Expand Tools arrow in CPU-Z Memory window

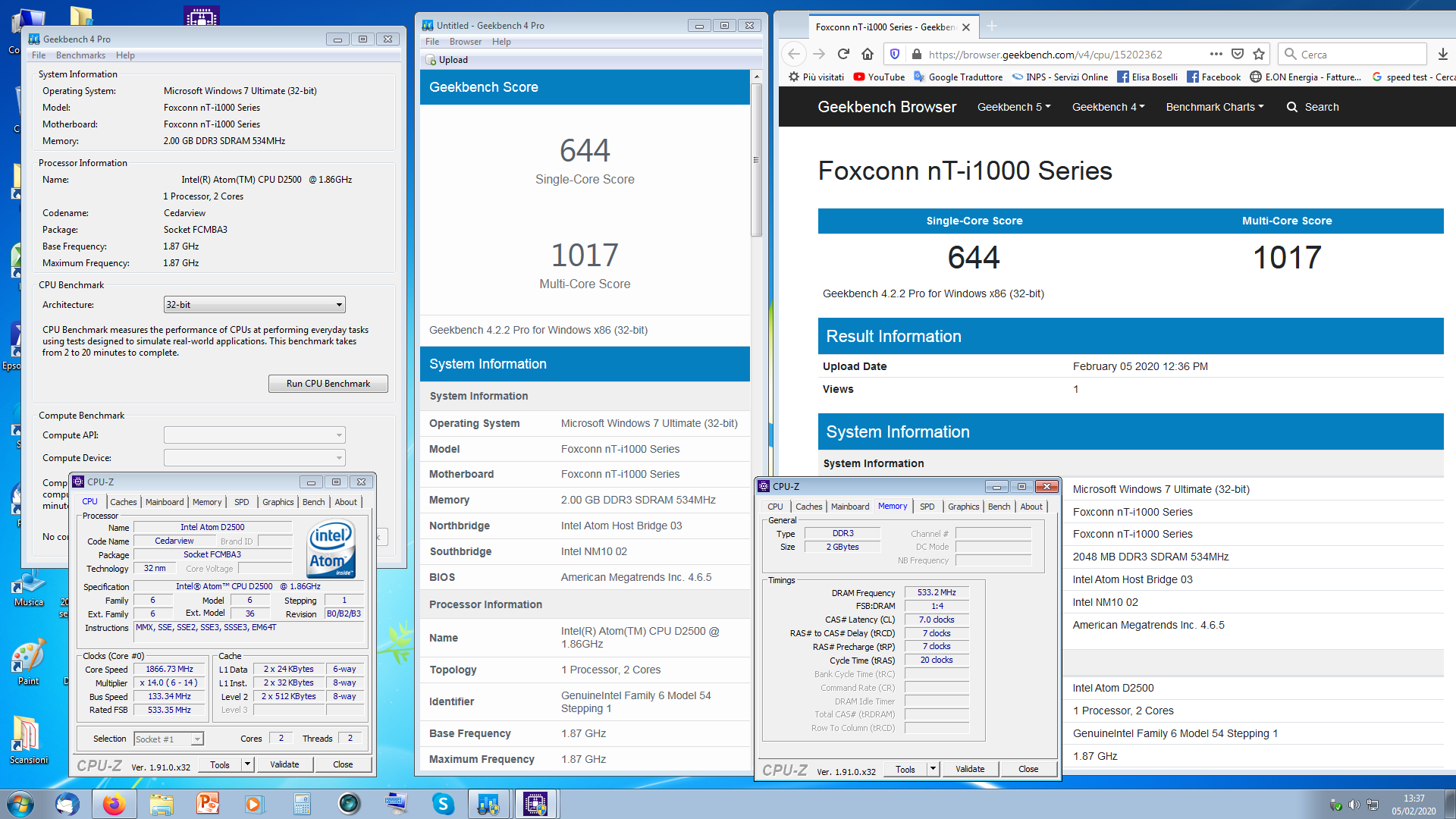(x=933, y=770)
